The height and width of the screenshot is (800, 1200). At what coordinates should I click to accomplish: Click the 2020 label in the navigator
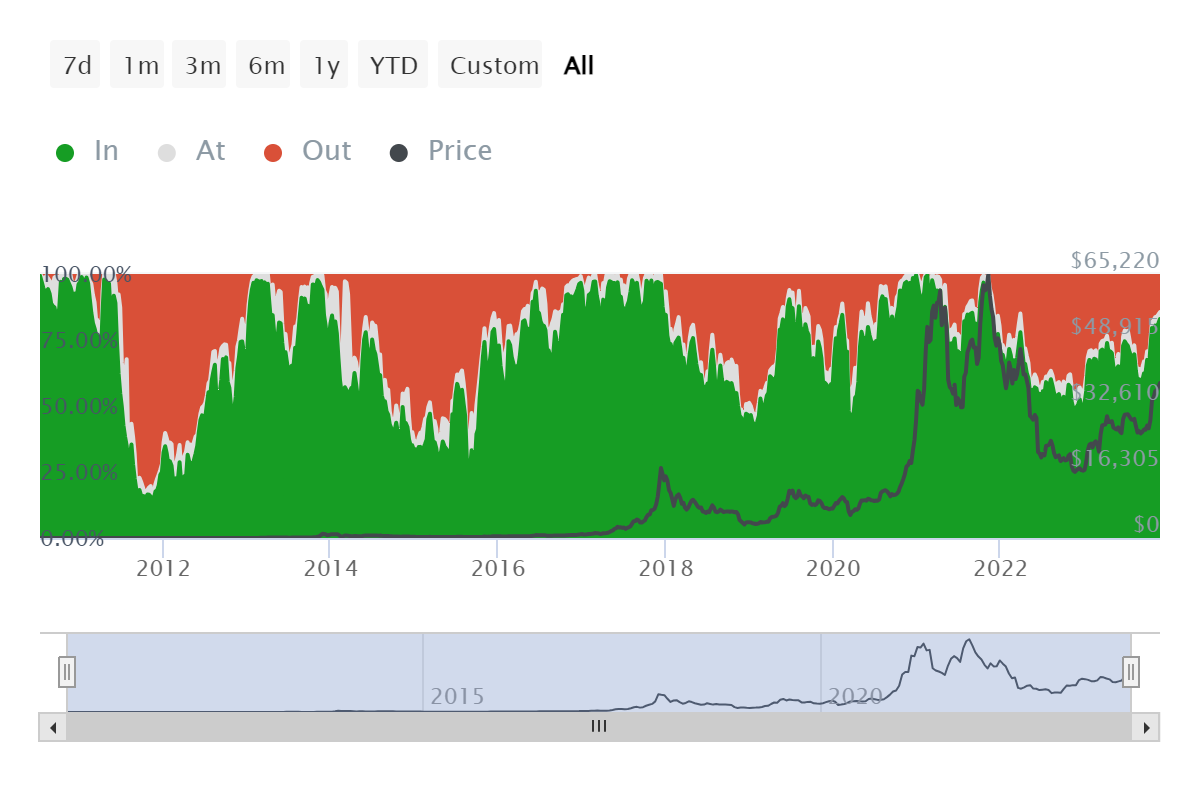pyautogui.click(x=855, y=696)
